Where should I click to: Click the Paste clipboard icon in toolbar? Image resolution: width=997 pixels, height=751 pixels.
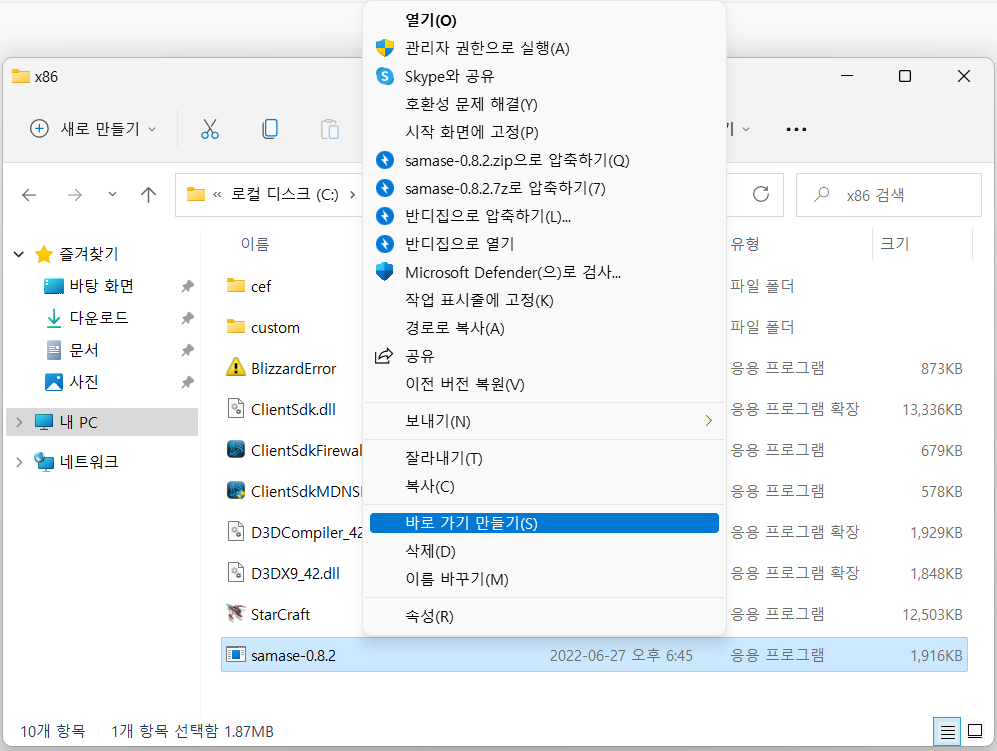coord(329,129)
